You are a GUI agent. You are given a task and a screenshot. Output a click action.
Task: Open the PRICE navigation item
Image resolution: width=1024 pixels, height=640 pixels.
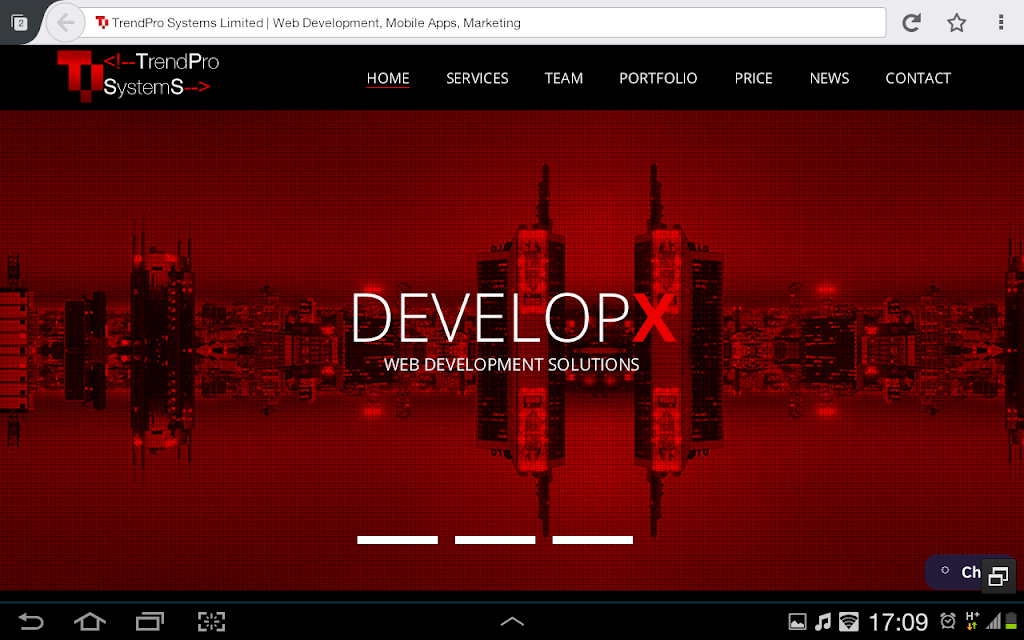click(753, 78)
